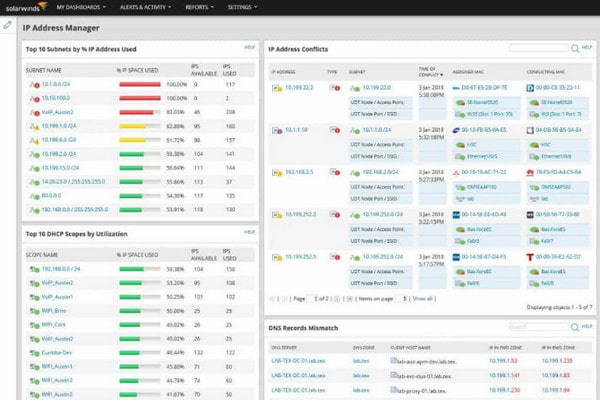Open DHCP scope VoIP_Austin1

tap(57, 297)
